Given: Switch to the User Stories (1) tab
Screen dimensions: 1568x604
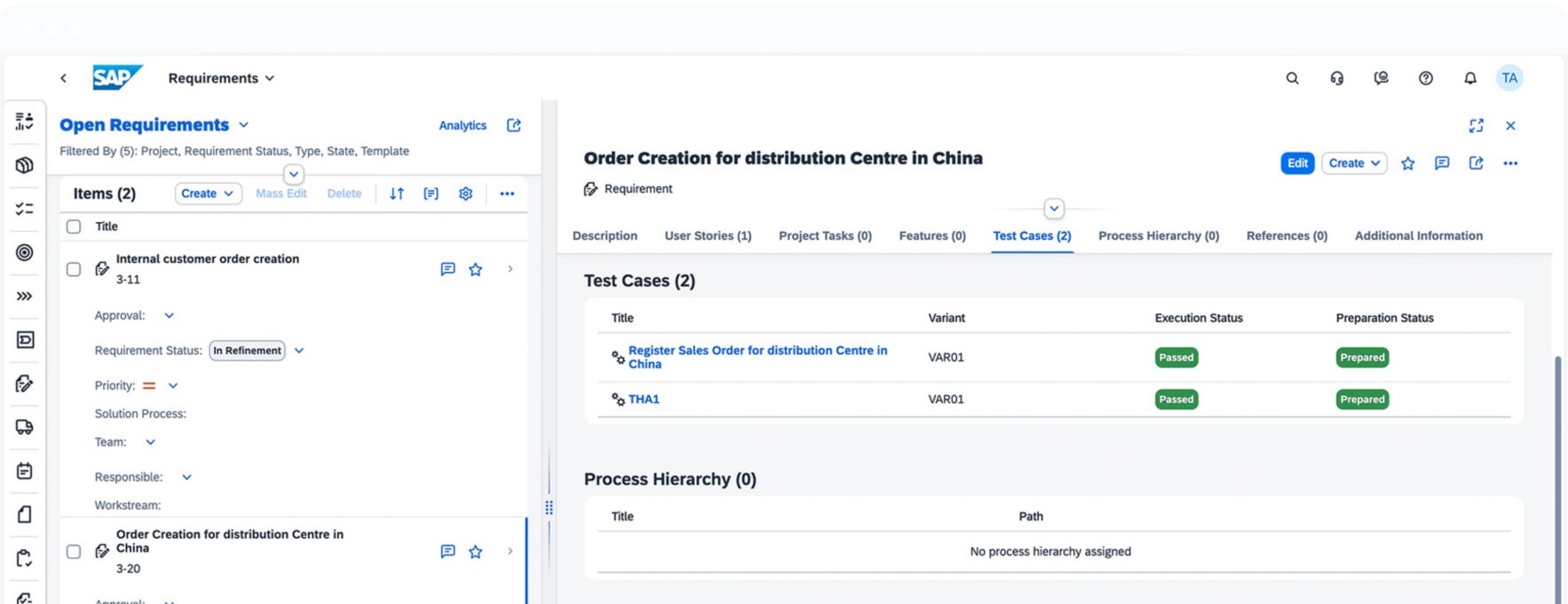Looking at the screenshot, I should 708,235.
